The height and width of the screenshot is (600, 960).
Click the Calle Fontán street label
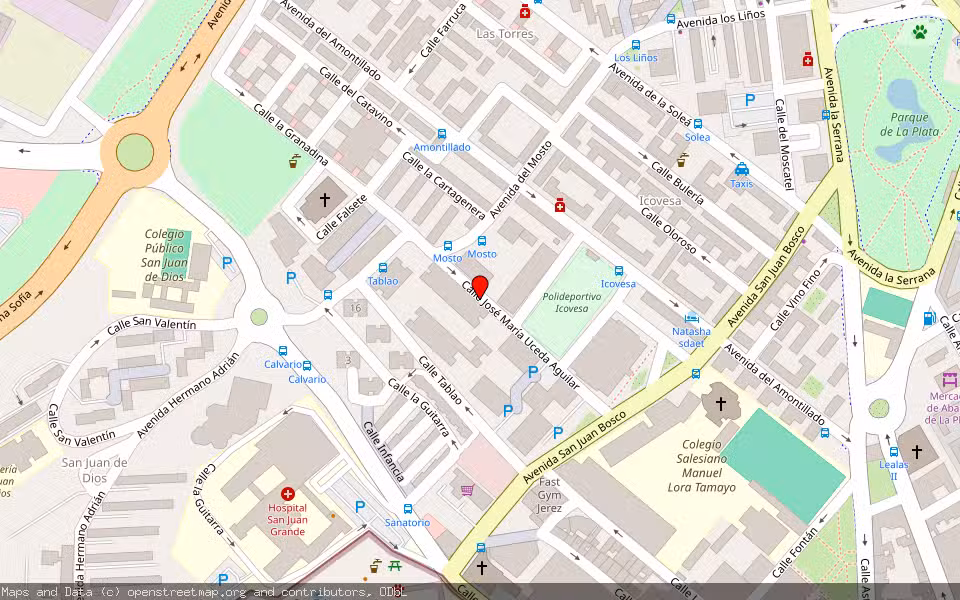pyautogui.click(x=795, y=552)
